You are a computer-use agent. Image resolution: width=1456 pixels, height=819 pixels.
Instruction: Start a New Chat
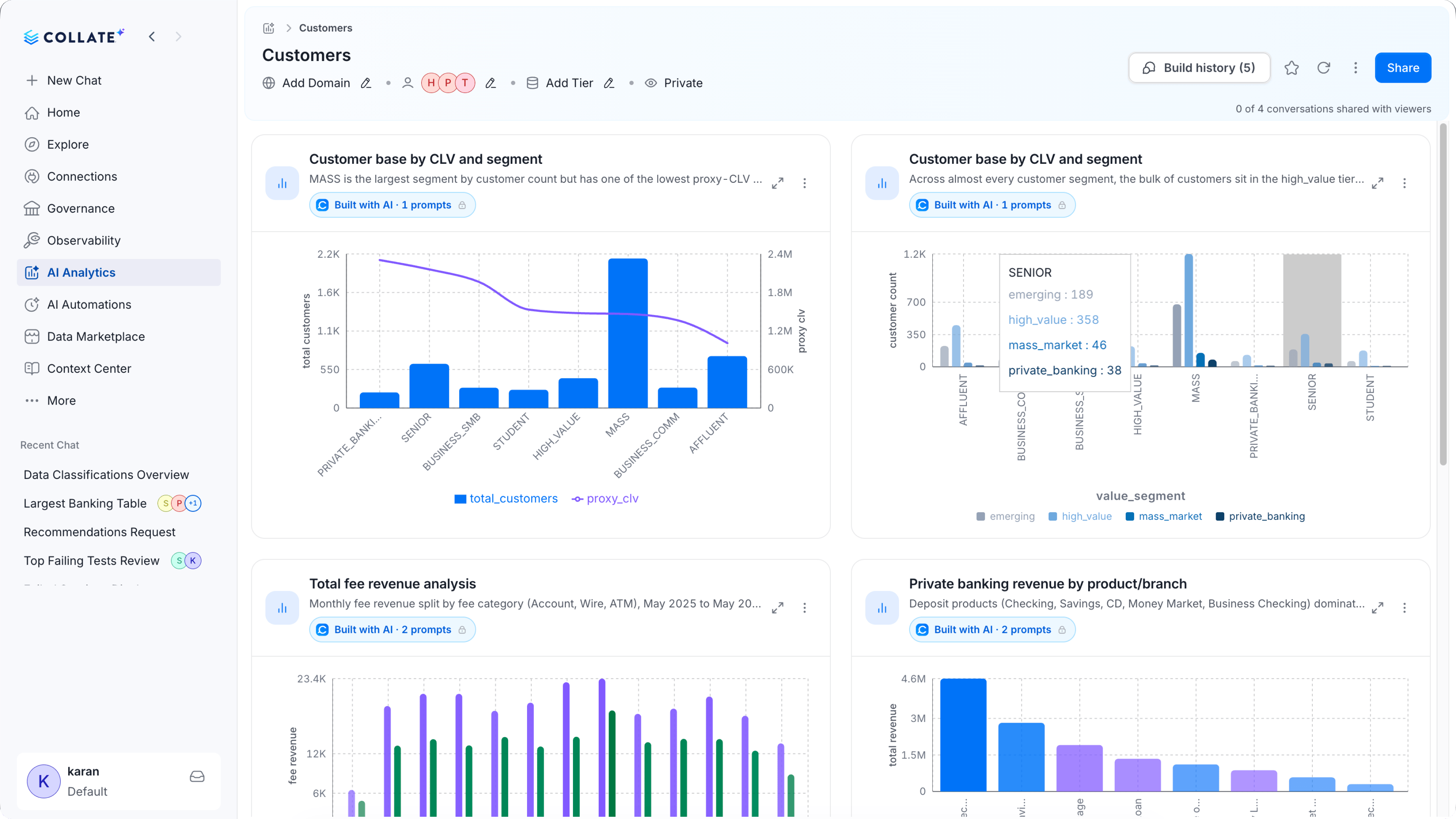119,80
